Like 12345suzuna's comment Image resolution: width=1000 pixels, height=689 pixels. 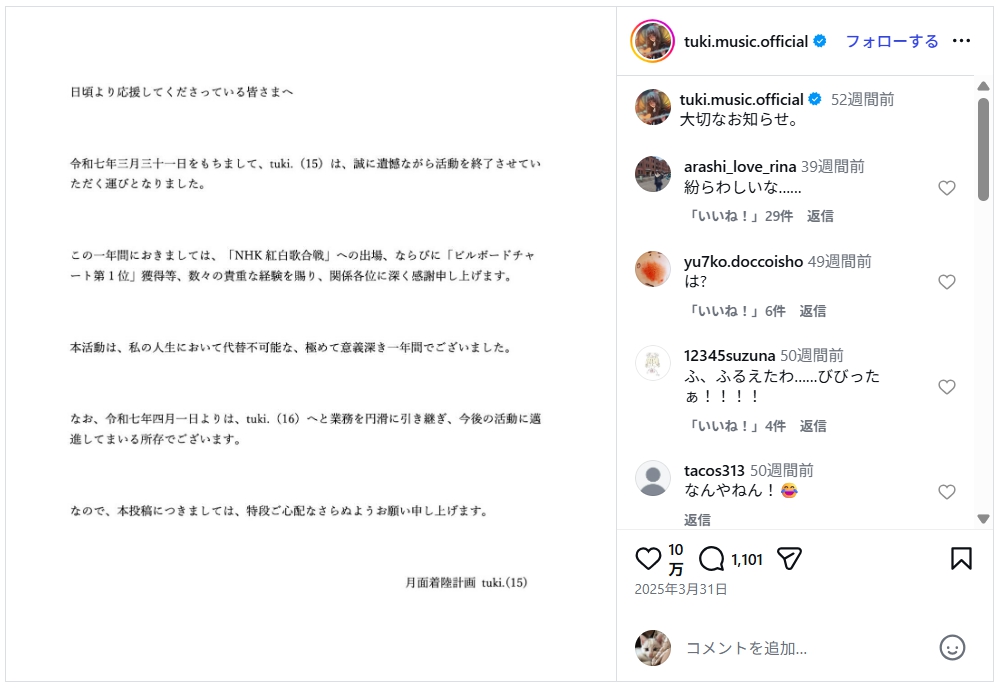pos(946,387)
